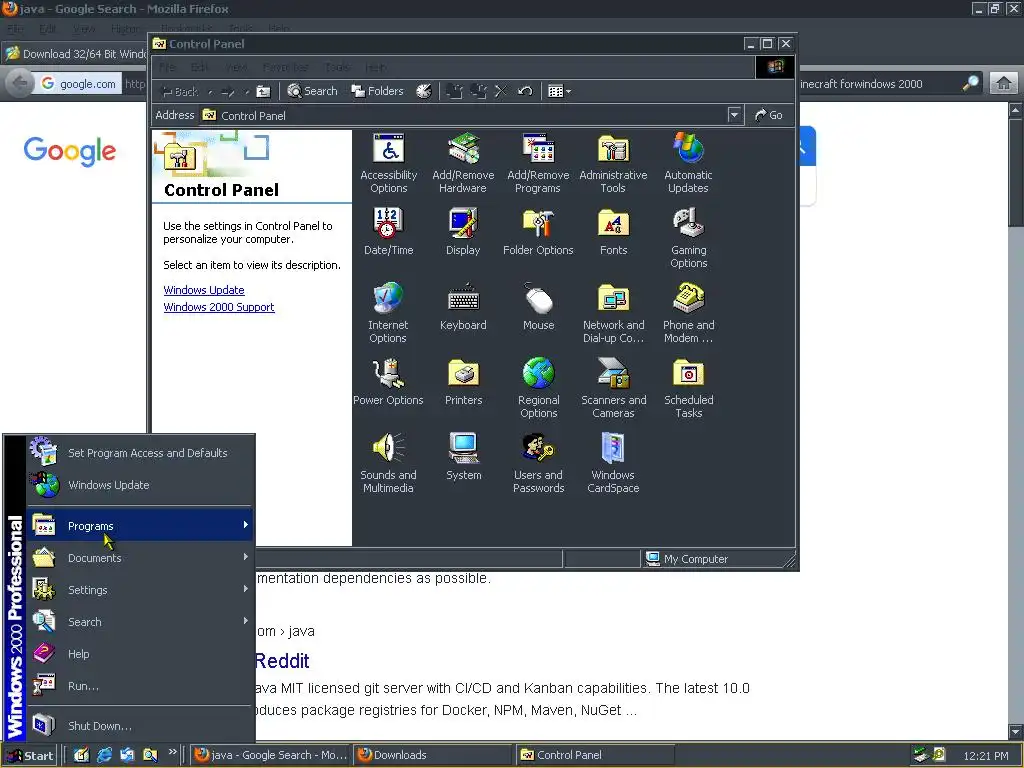Click the Delete toolbar icon
This screenshot has height=768, width=1024.
[x=501, y=91]
